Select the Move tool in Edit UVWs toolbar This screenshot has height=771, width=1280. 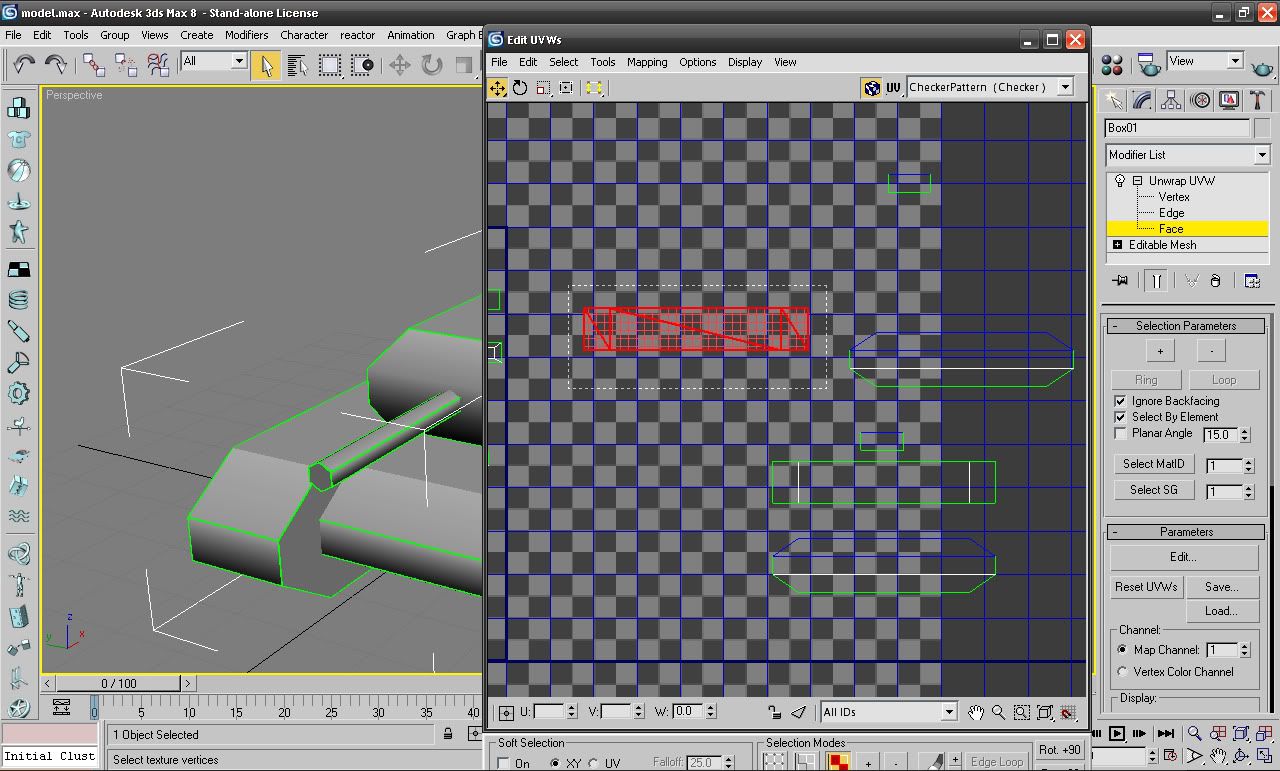point(497,88)
